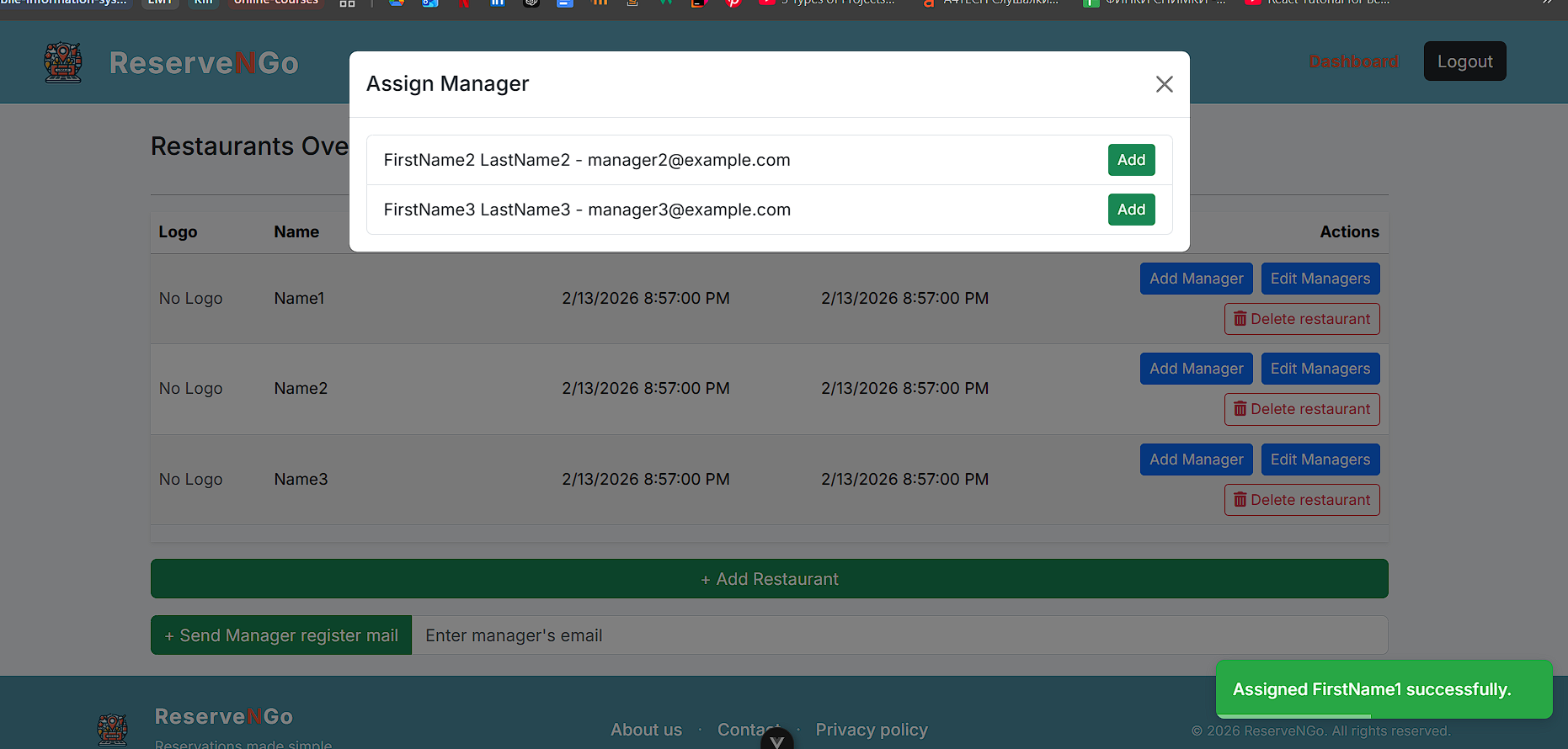This screenshot has height=749, width=1568.
Task: Click the ReserveNGo logo icon in header
Action: [x=63, y=63]
